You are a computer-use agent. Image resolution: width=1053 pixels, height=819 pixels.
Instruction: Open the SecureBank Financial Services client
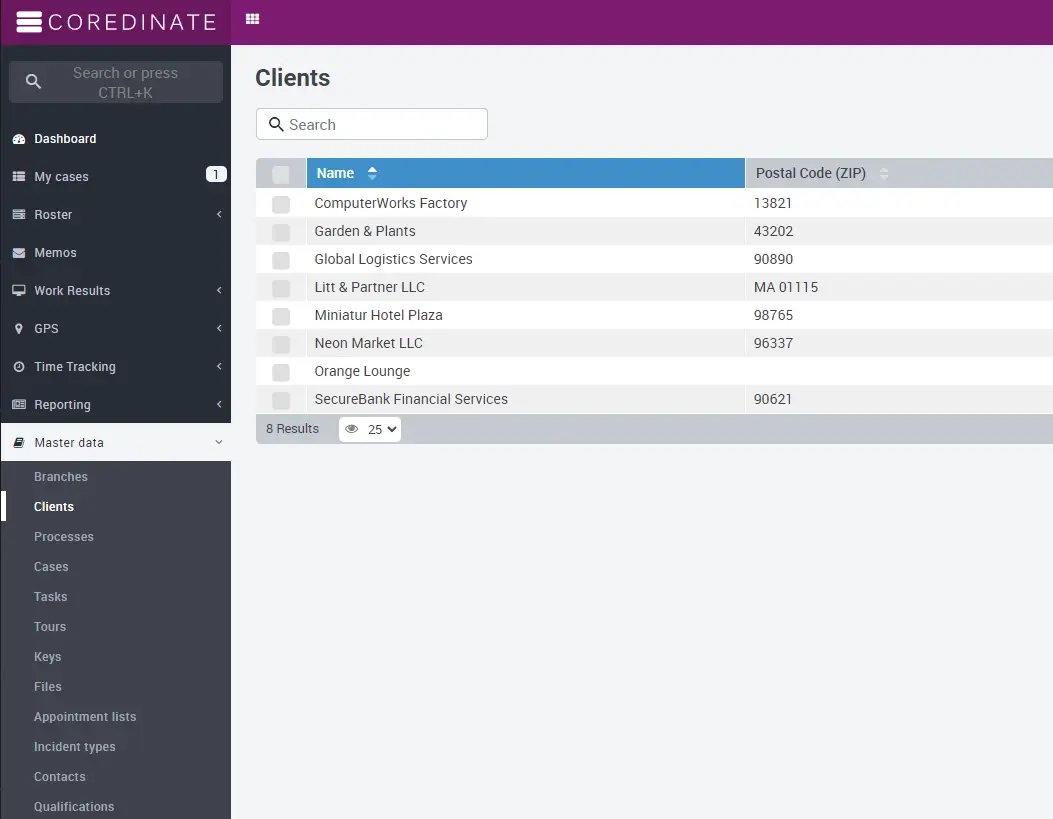tap(411, 399)
